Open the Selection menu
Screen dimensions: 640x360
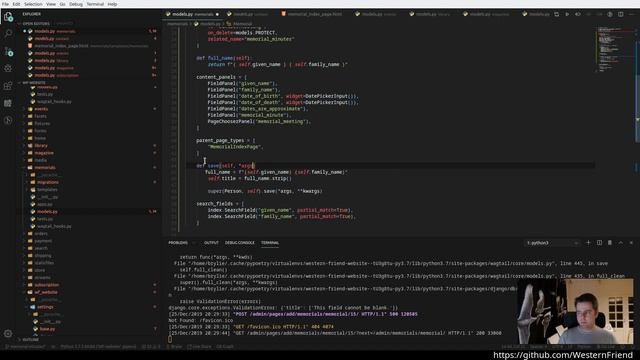33,4
